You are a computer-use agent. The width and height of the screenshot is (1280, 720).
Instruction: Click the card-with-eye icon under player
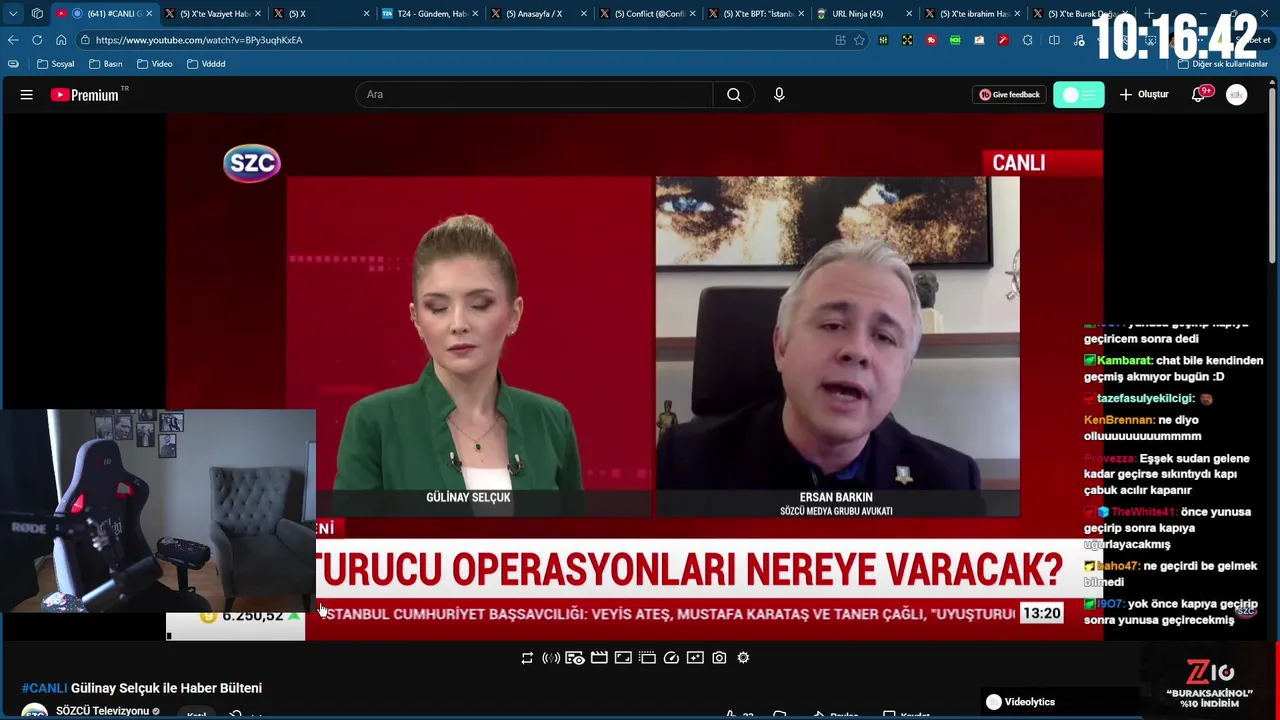pyautogui.click(x=575, y=658)
